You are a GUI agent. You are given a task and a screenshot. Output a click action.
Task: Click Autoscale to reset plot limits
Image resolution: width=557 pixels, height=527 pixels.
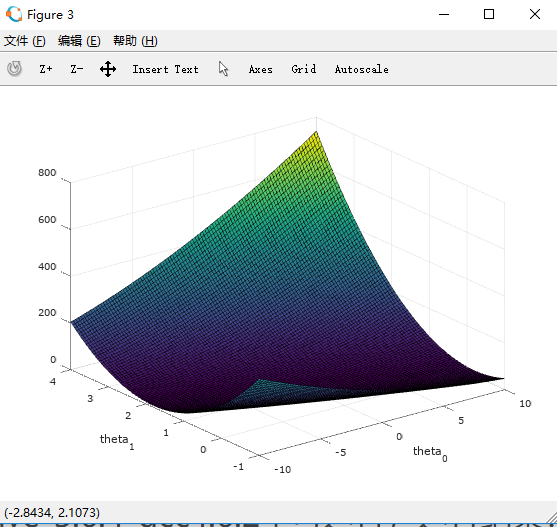[362, 69]
